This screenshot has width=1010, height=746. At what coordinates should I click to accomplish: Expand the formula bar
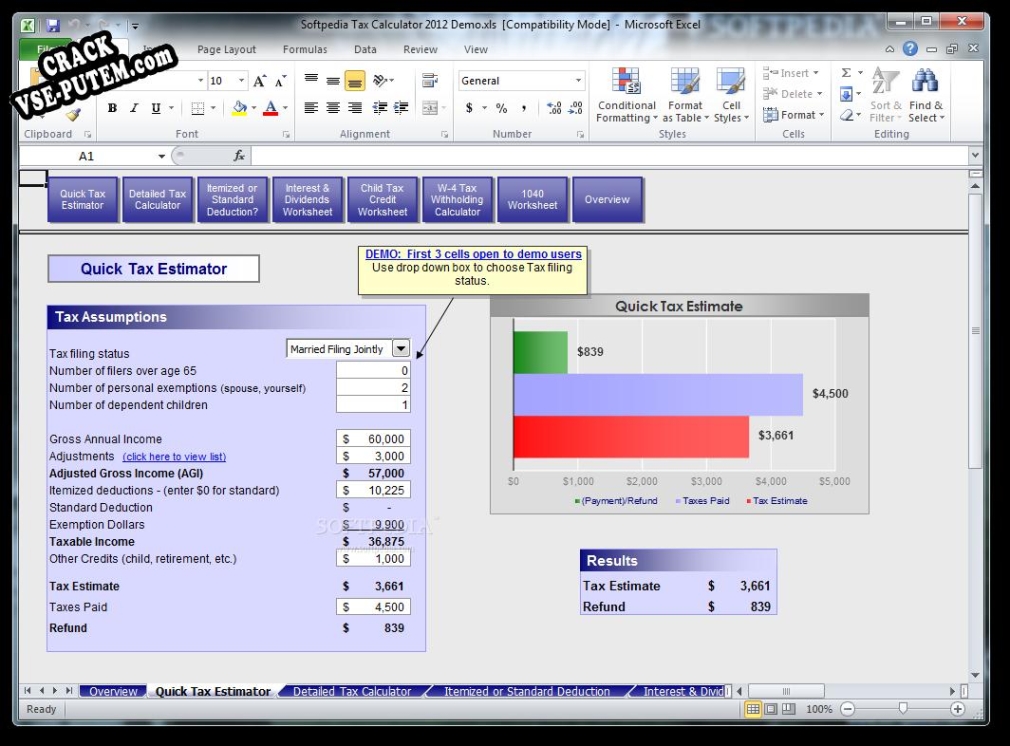(x=975, y=155)
